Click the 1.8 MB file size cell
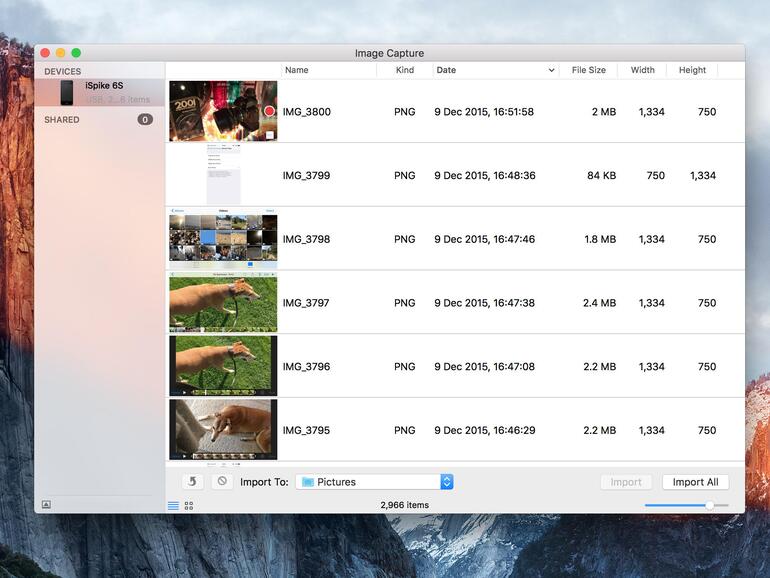 pyautogui.click(x=600, y=239)
